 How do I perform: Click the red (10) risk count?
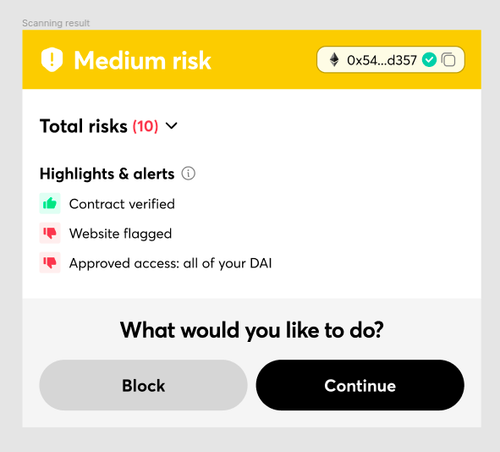[x=145, y=126]
